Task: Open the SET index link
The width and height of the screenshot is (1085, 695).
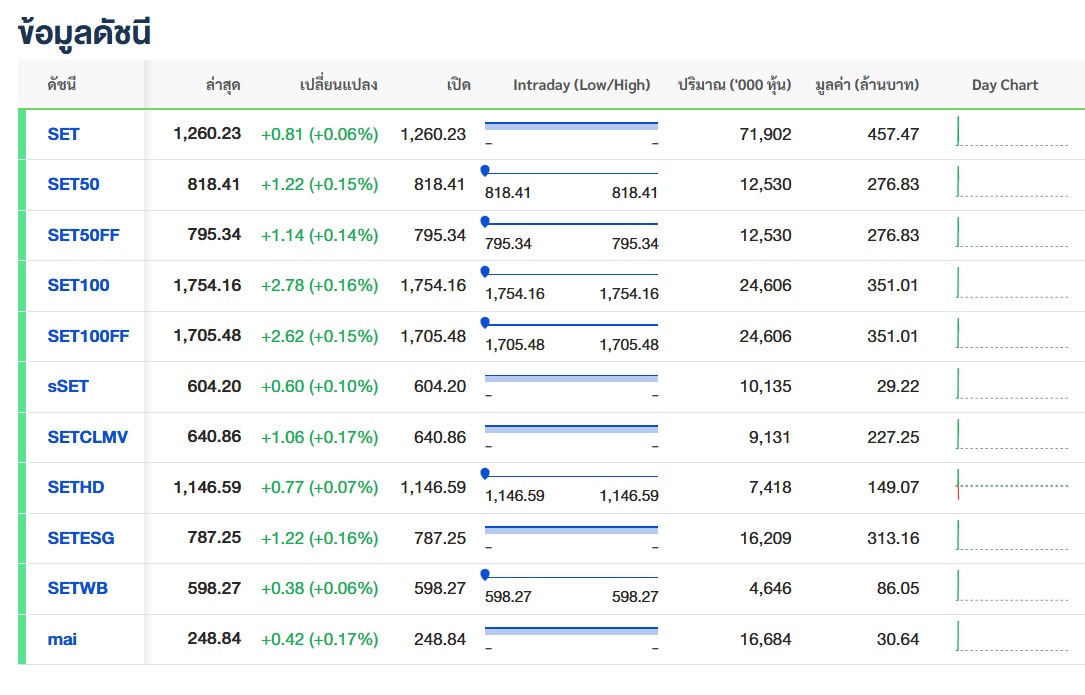Action: 63,134
